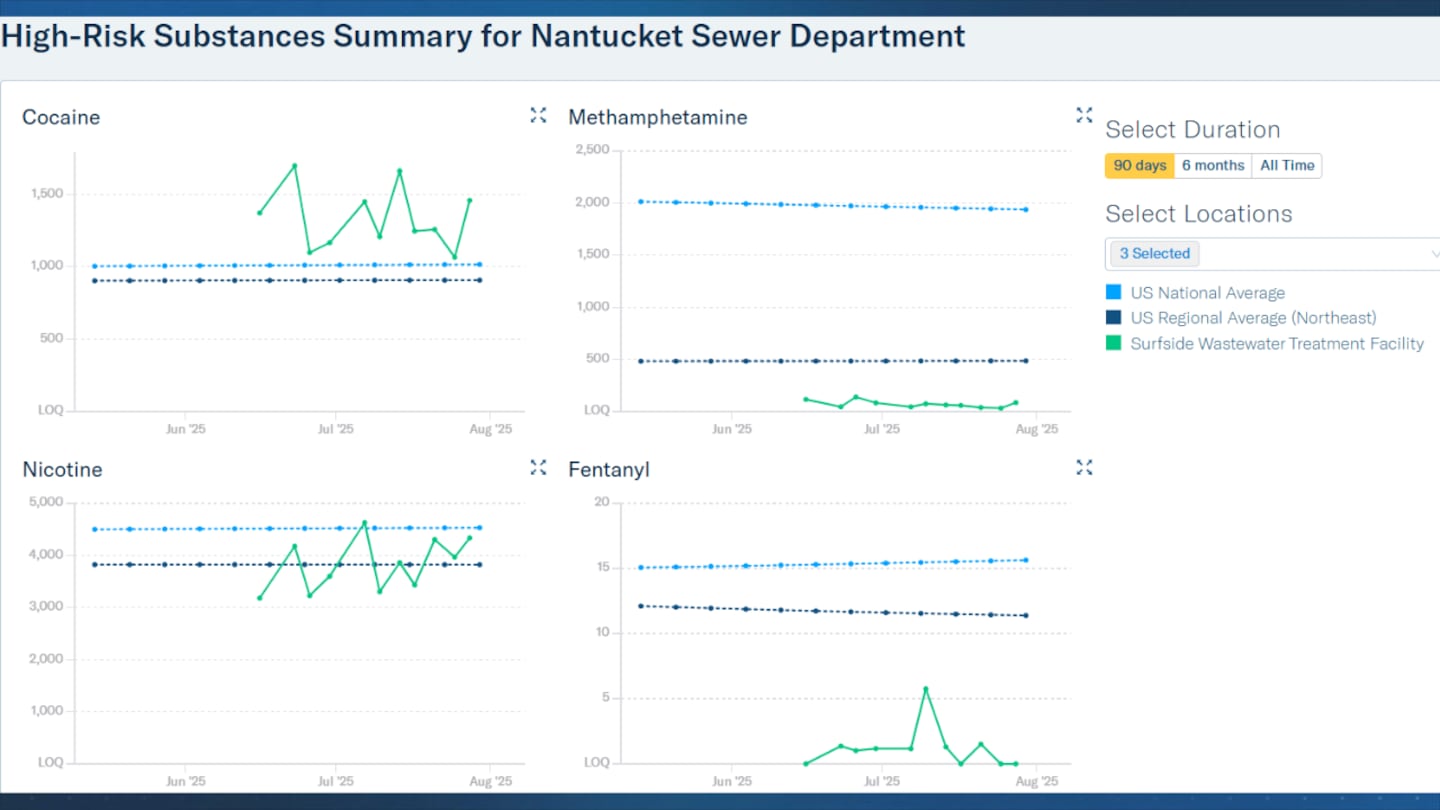Click the locations dropdown chevron arrow
1440x810 pixels.
coord(1435,254)
